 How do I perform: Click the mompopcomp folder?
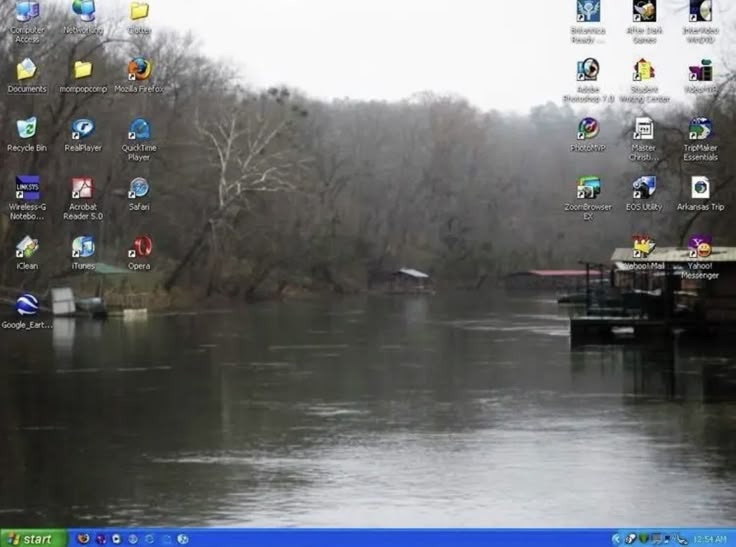pyautogui.click(x=83, y=70)
